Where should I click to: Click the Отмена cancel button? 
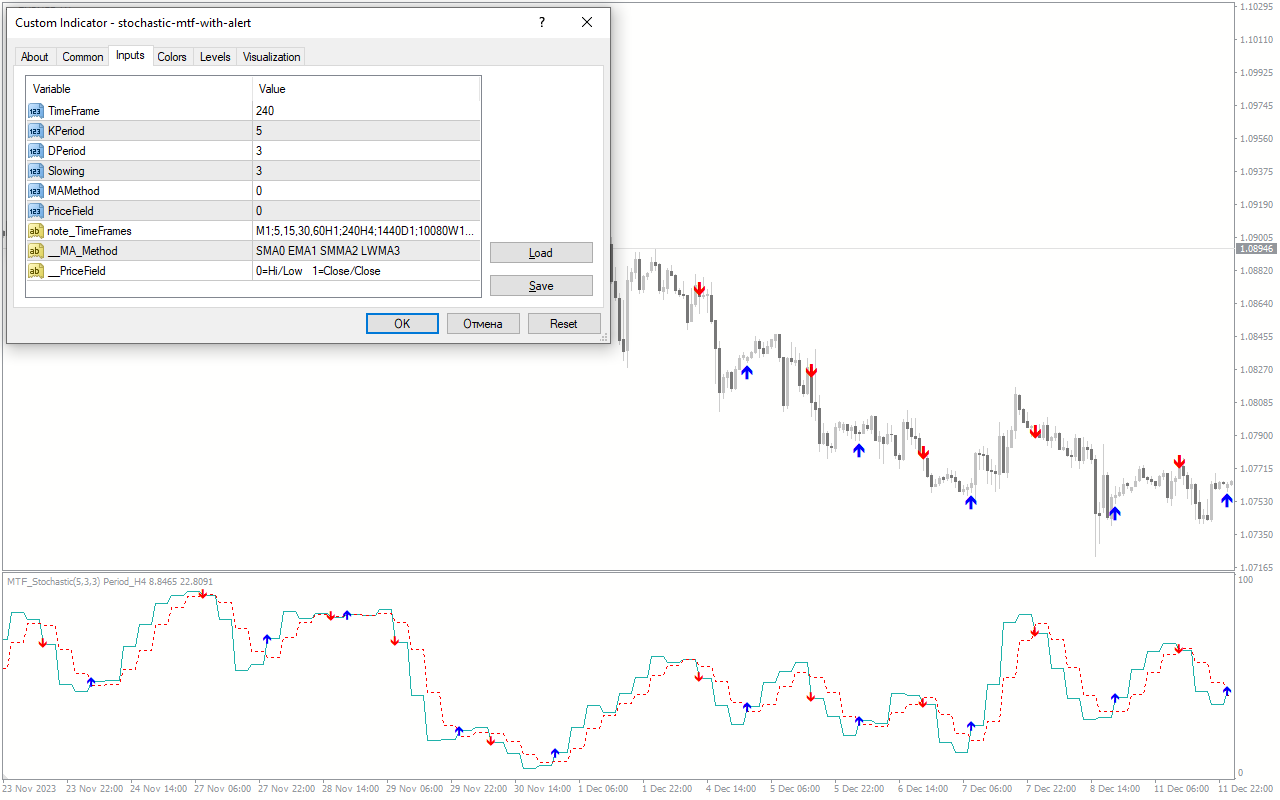(x=483, y=324)
